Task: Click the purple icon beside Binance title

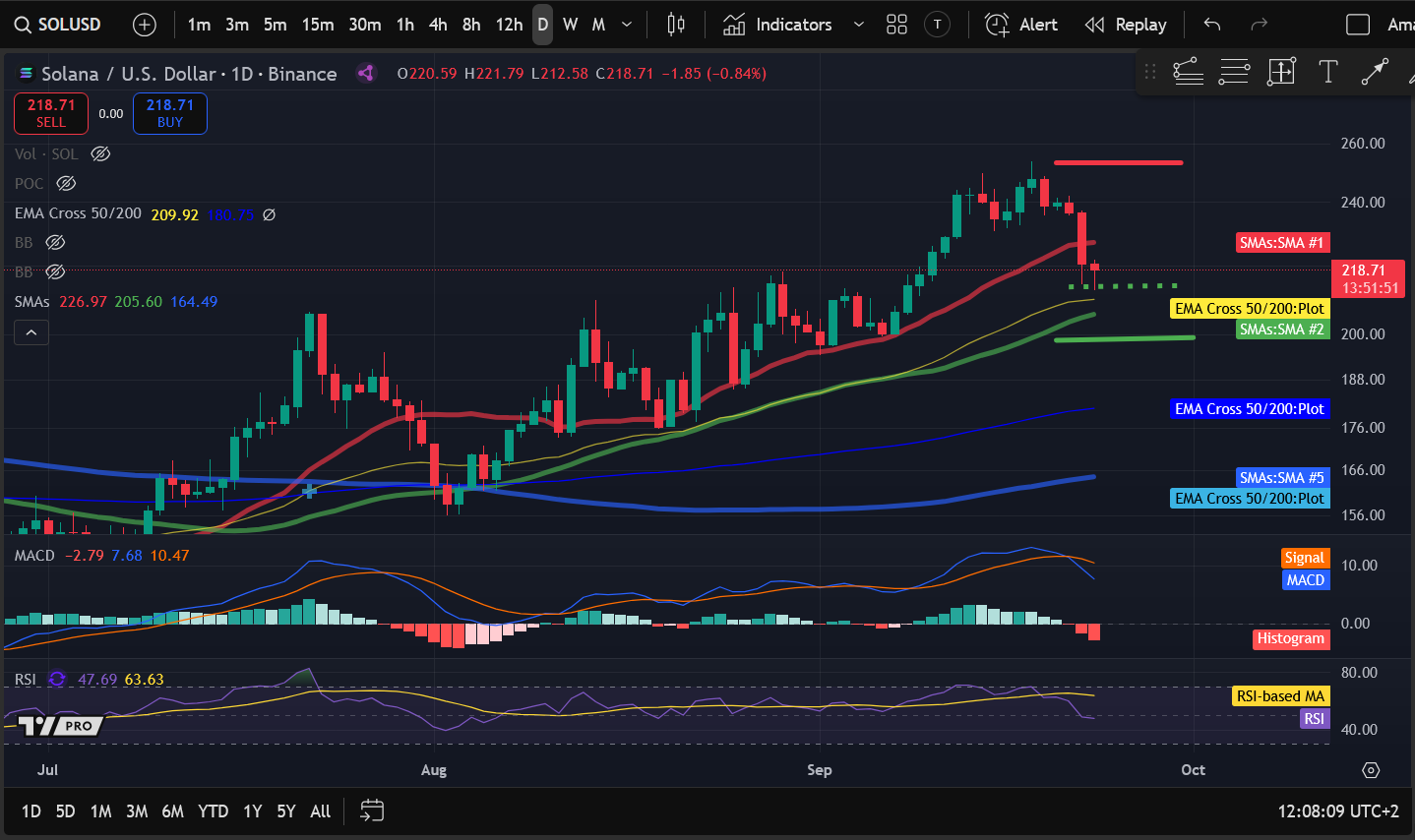Action: click(366, 73)
